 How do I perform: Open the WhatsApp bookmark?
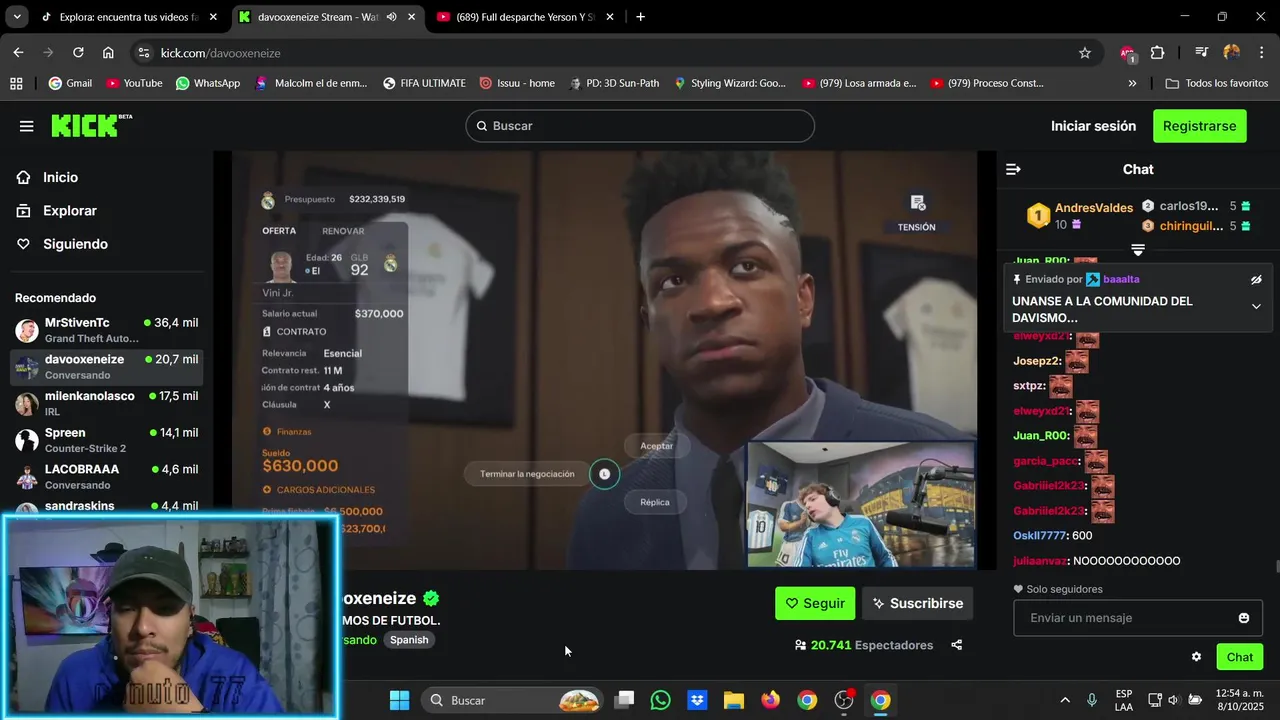coord(208,83)
